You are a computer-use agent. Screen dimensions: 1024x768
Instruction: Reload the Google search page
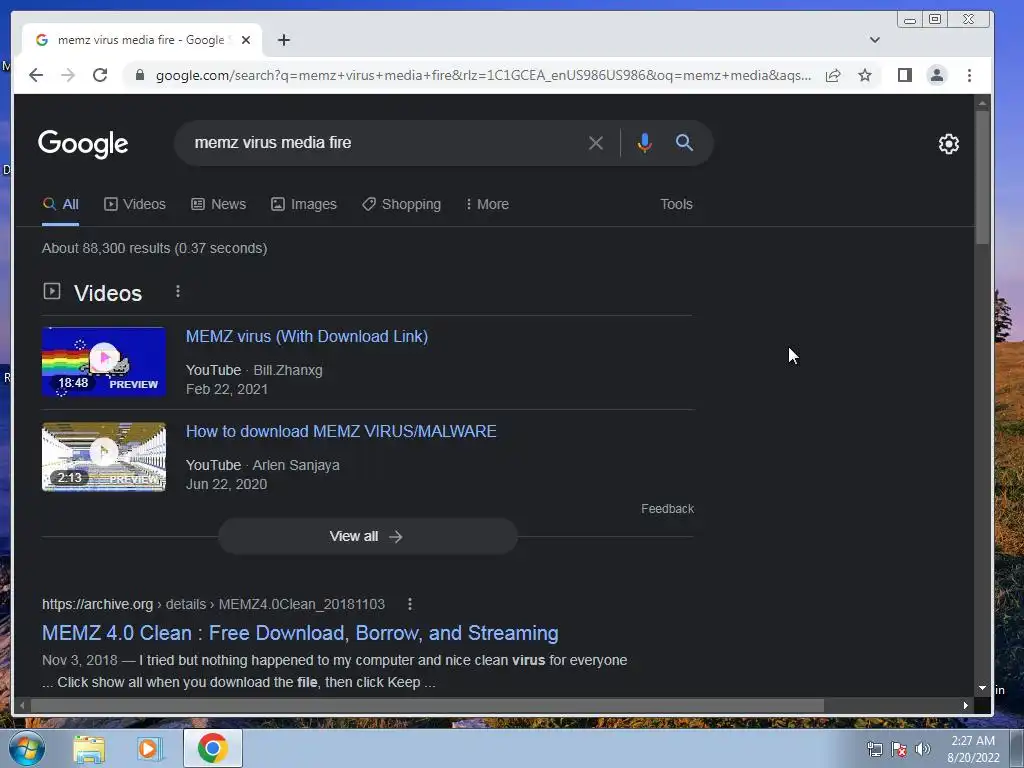tap(100, 75)
